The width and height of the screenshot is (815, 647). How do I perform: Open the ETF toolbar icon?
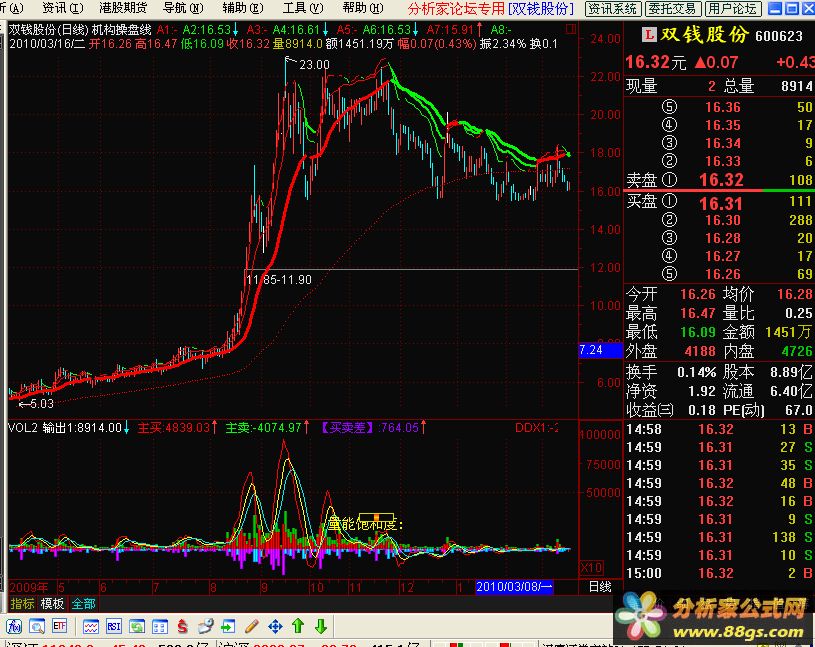pos(60,626)
